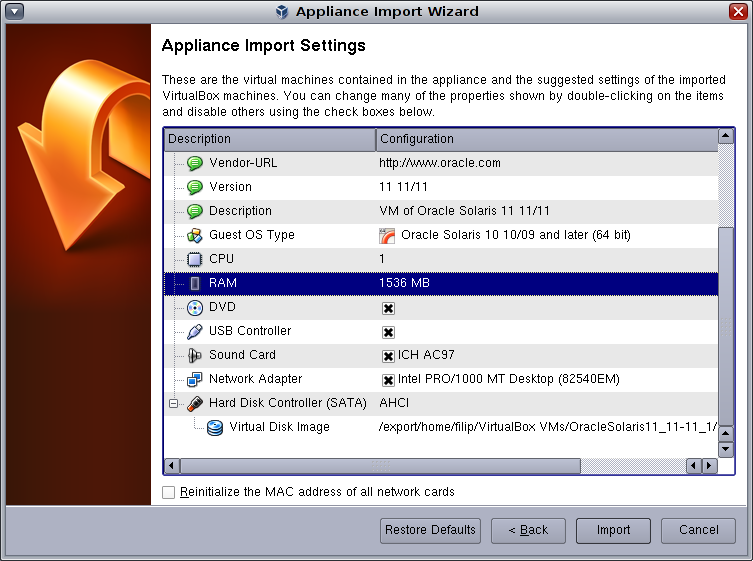Click the Guest OS Type icon
Image resolution: width=753 pixels, height=561 pixels.
pos(194,235)
